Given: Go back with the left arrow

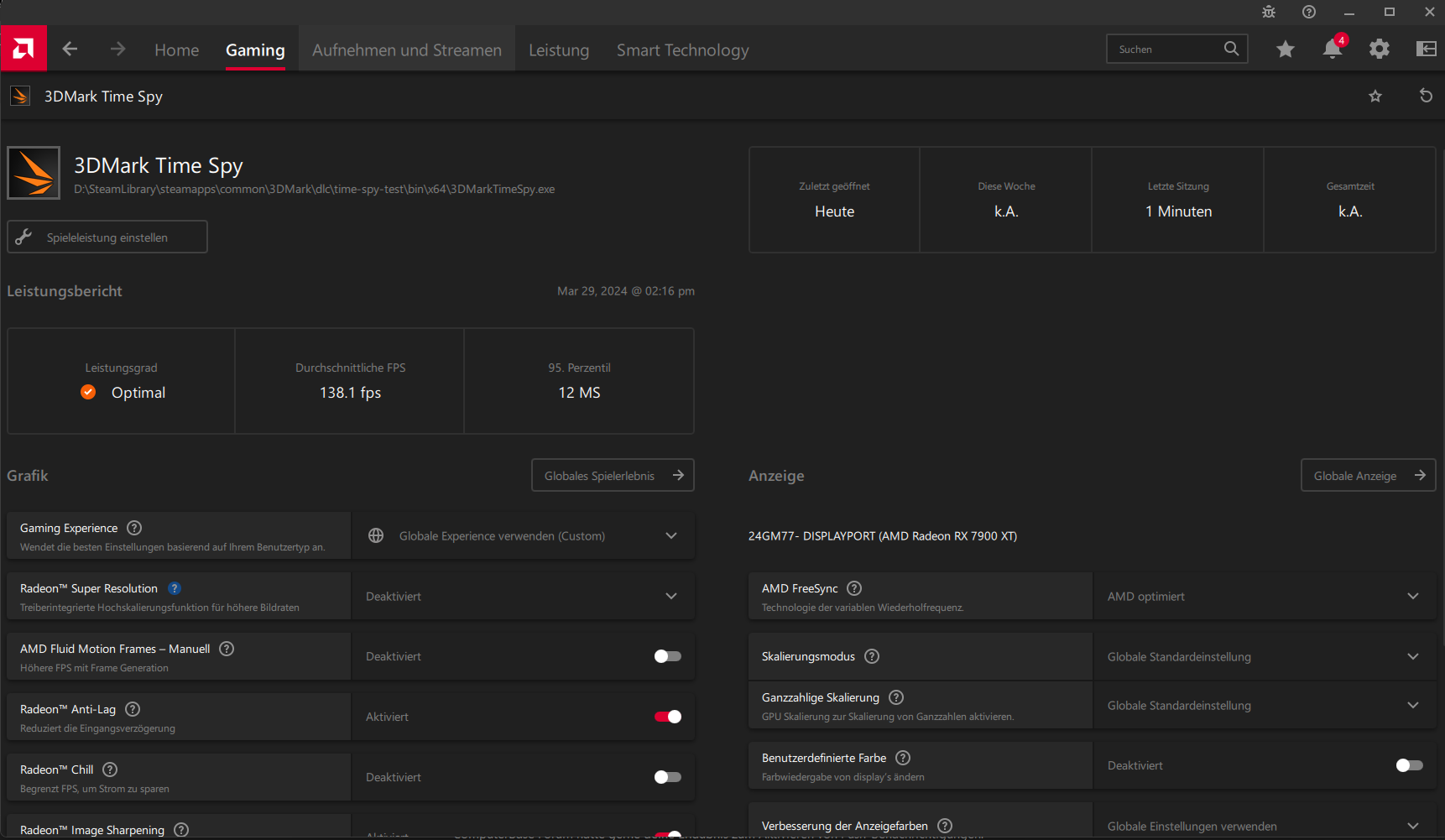Looking at the screenshot, I should (x=70, y=50).
